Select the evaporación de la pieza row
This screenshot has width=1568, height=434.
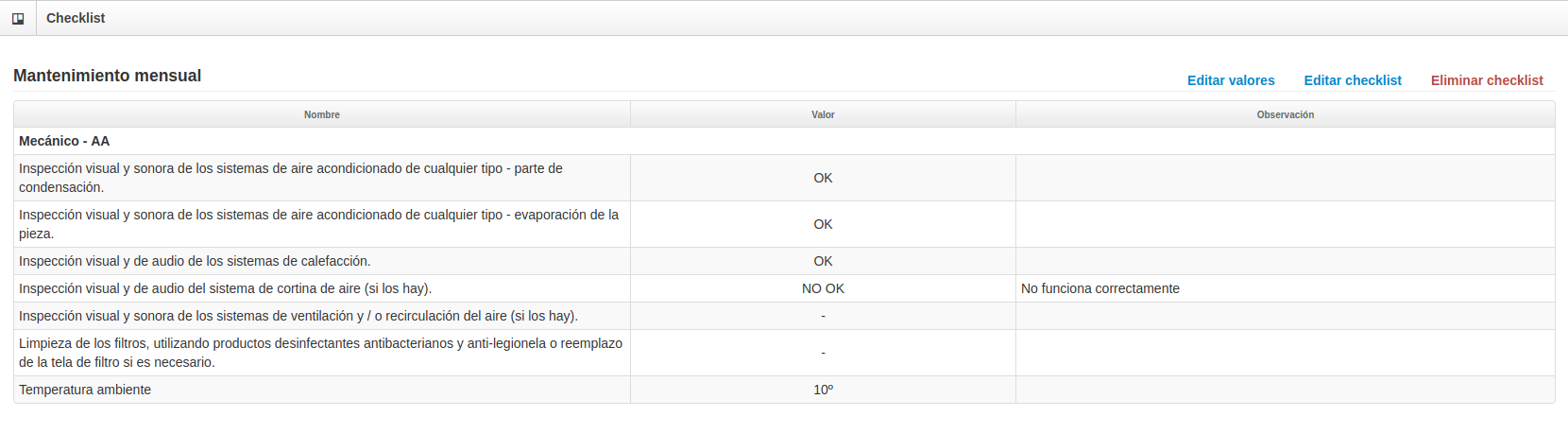click(x=784, y=224)
